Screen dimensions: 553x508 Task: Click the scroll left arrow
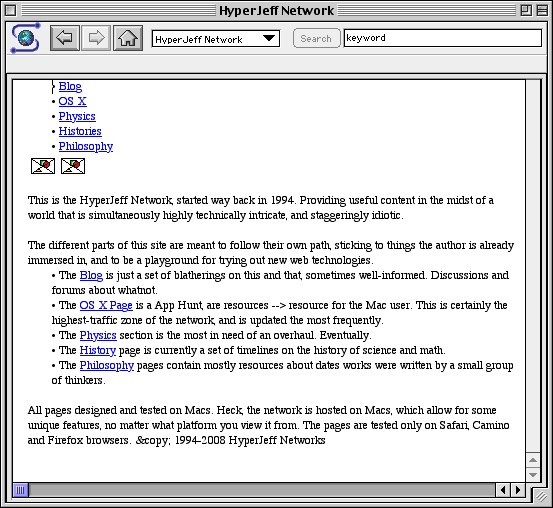point(503,490)
